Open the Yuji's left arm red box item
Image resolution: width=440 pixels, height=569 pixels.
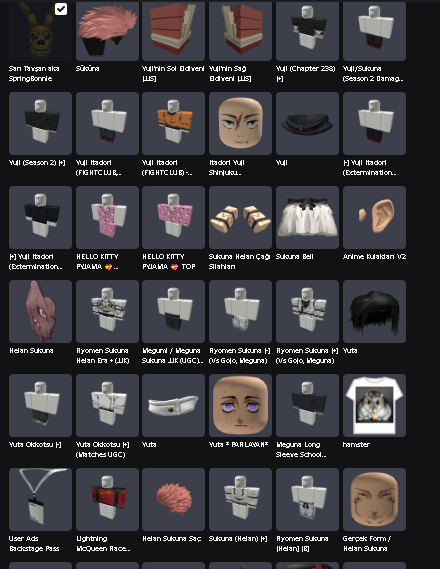click(173, 30)
